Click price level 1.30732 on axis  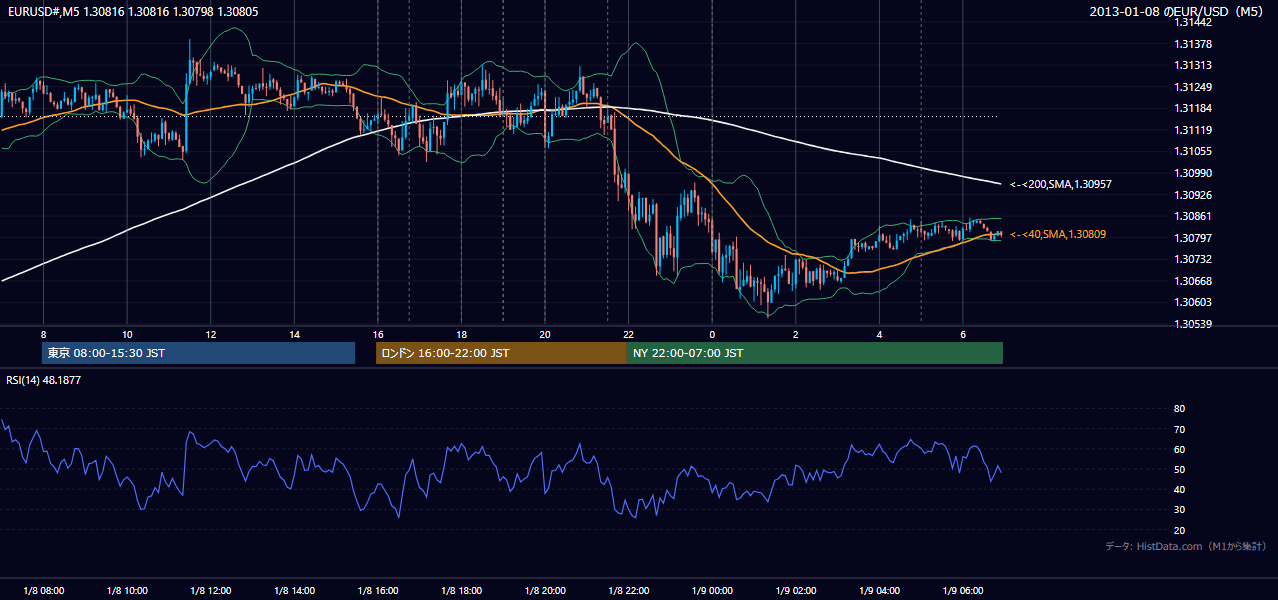click(1194, 259)
